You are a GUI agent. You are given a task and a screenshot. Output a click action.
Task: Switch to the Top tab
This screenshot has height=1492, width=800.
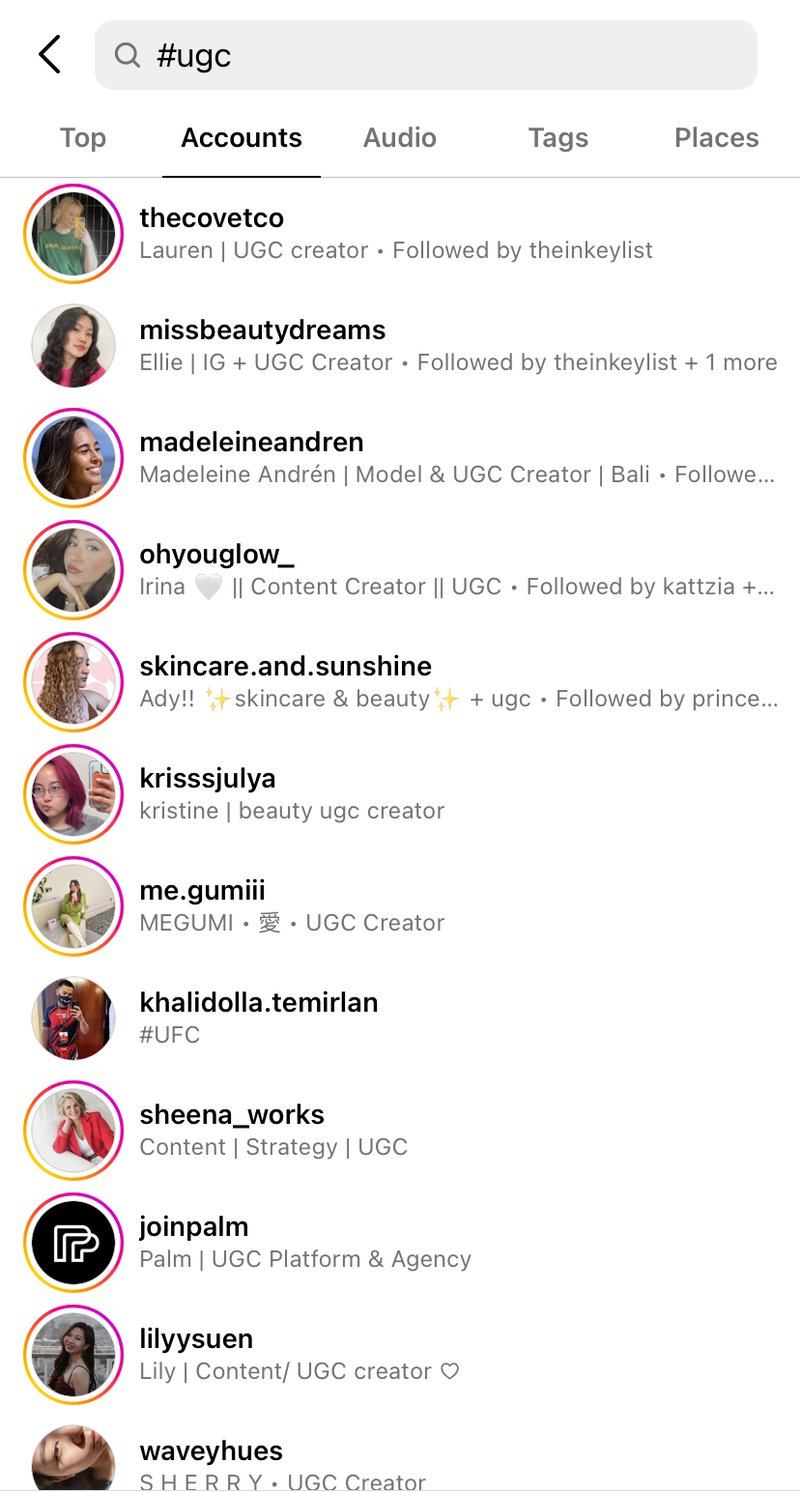[x=82, y=138]
